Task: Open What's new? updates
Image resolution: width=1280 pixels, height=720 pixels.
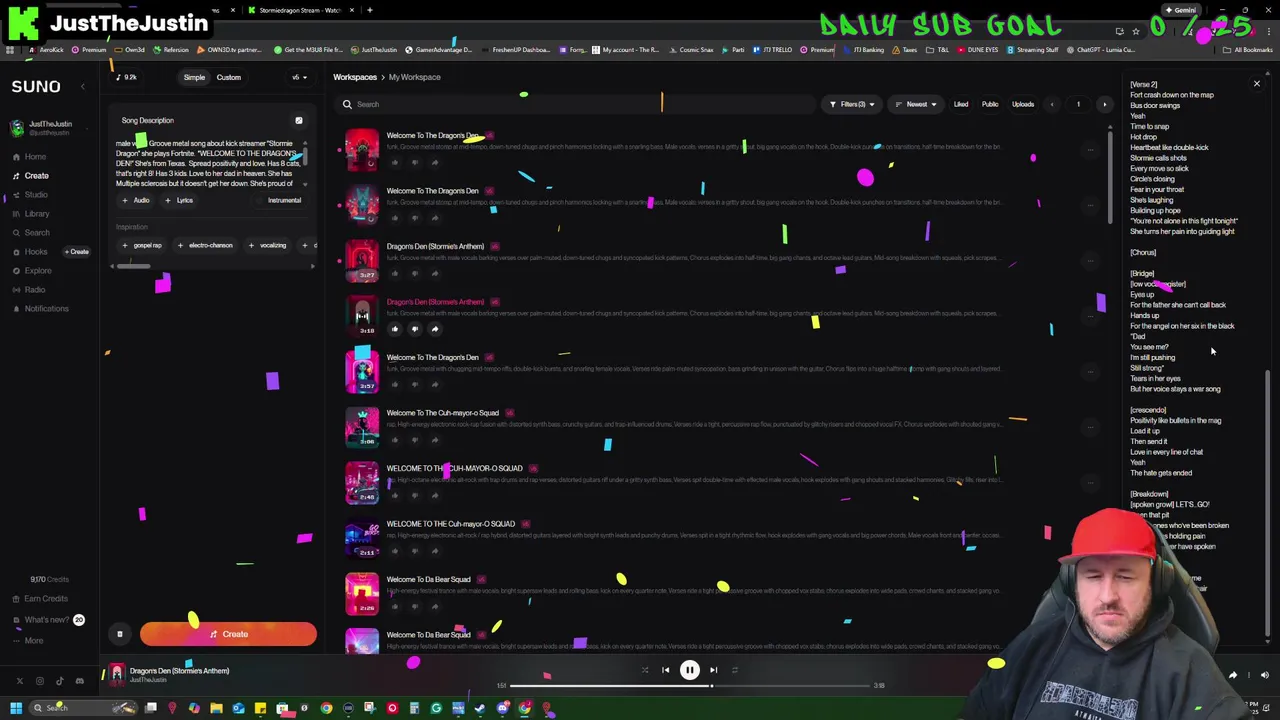Action: click(47, 620)
